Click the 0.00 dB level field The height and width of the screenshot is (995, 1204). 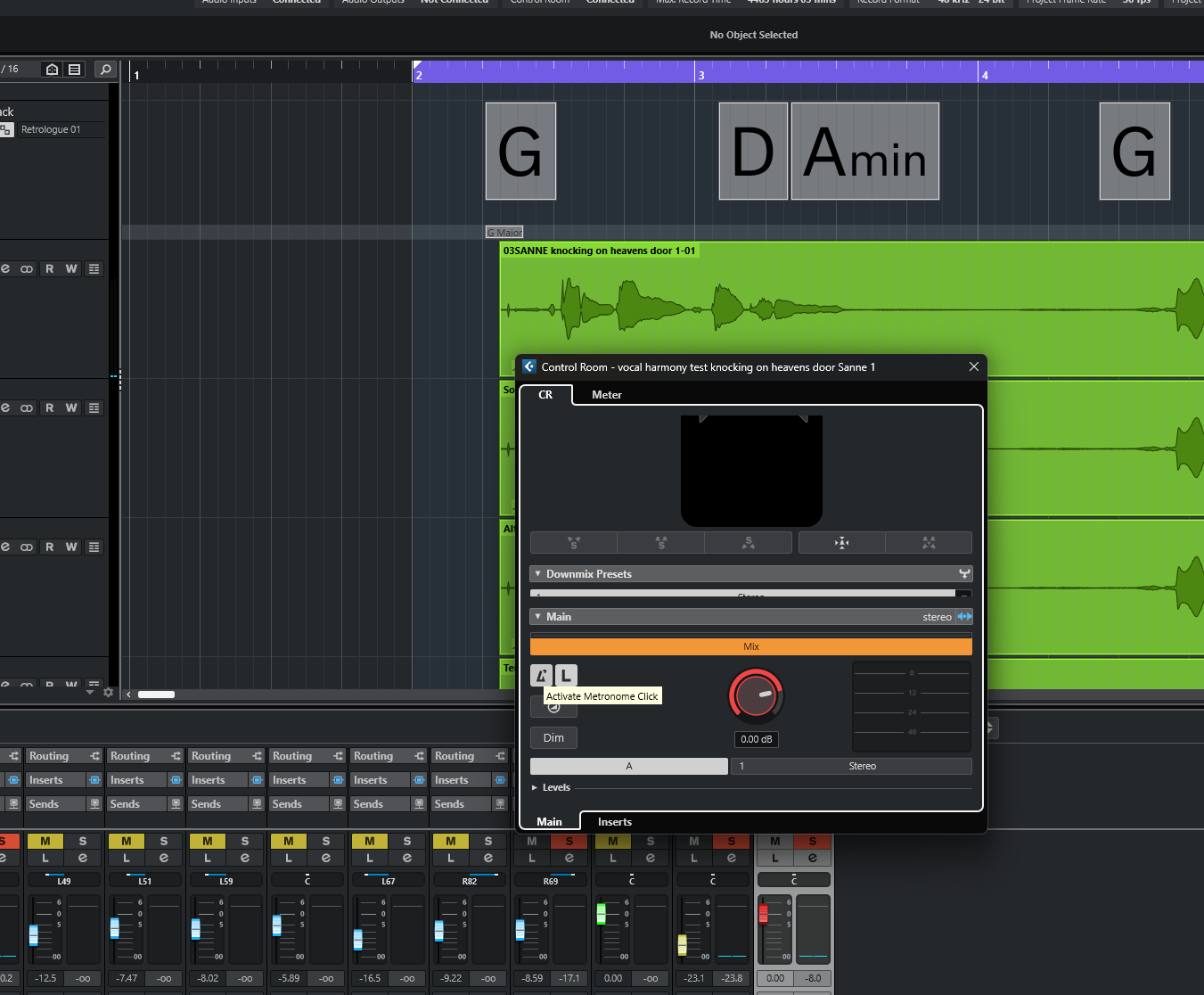pyautogui.click(x=757, y=739)
